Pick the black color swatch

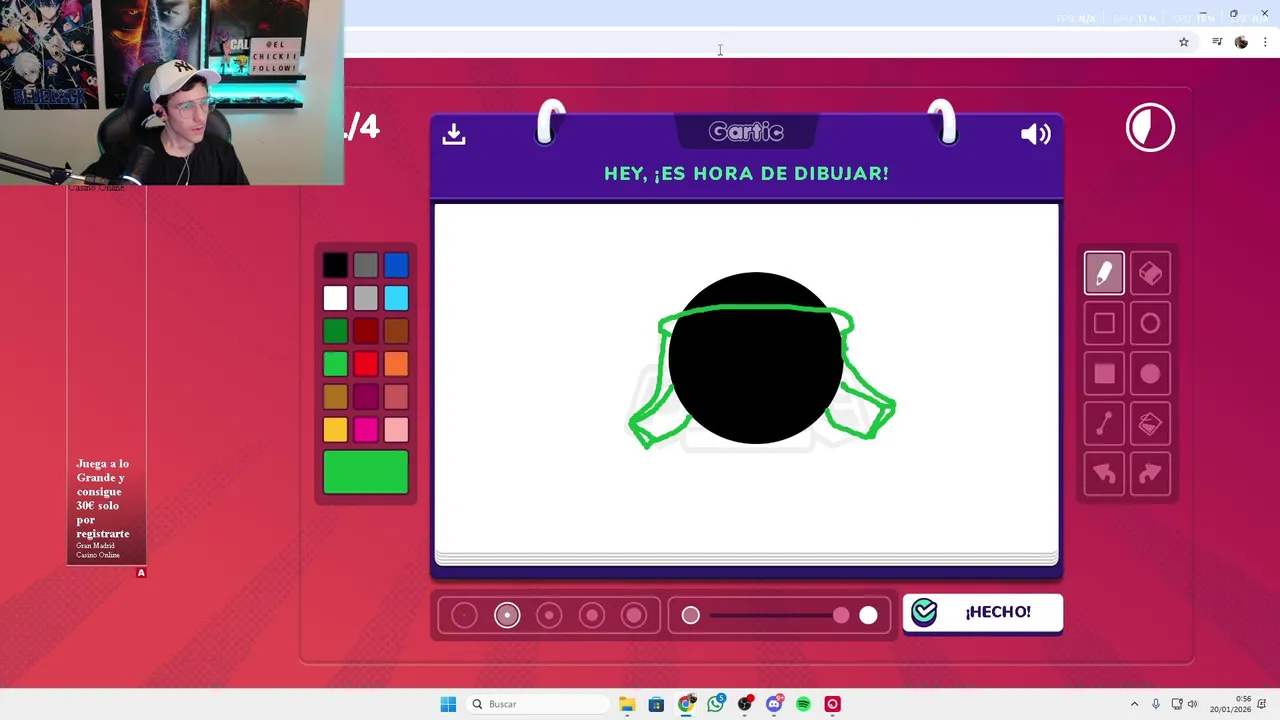[x=335, y=265]
